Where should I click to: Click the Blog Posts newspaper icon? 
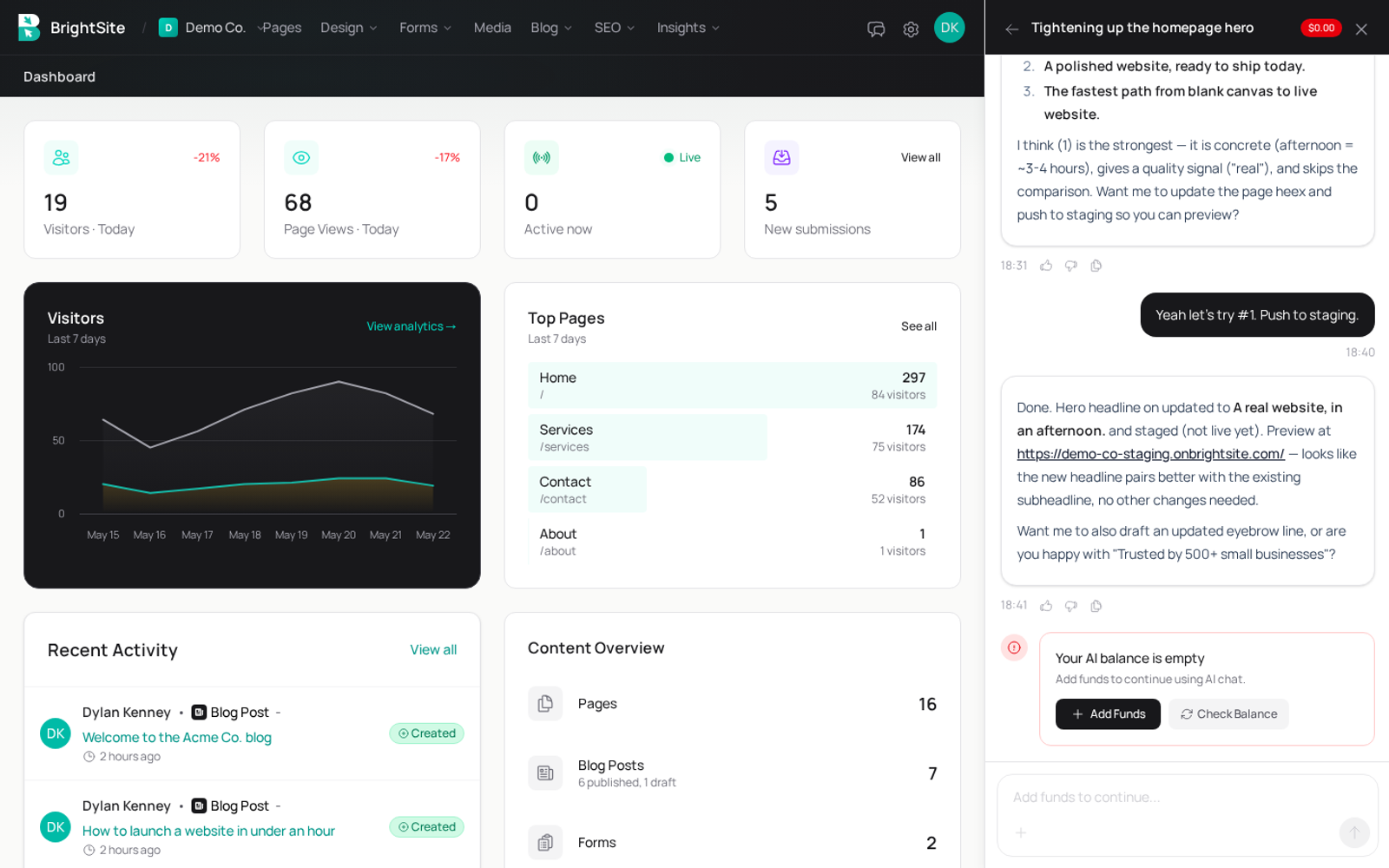pos(545,773)
